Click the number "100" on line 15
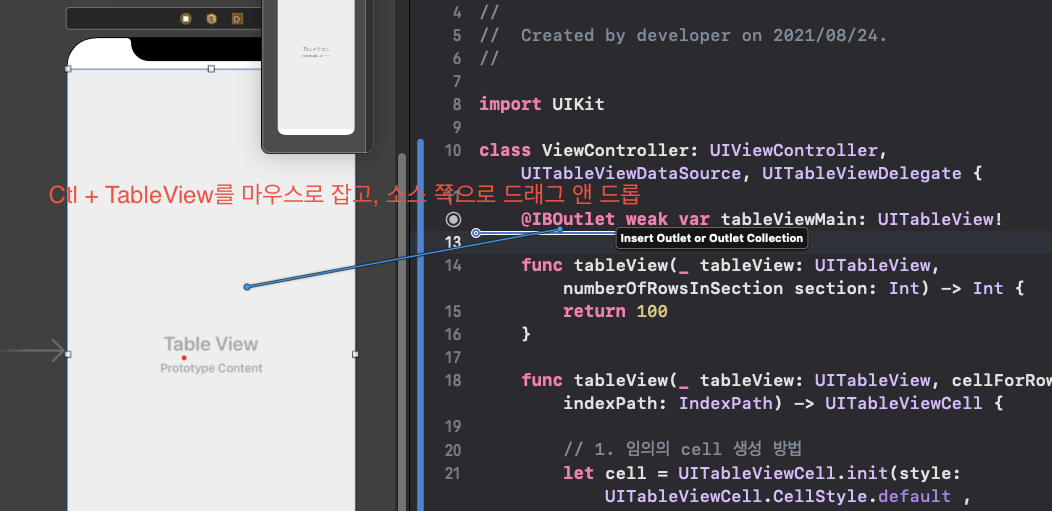This screenshot has width=1052, height=511. 652,311
